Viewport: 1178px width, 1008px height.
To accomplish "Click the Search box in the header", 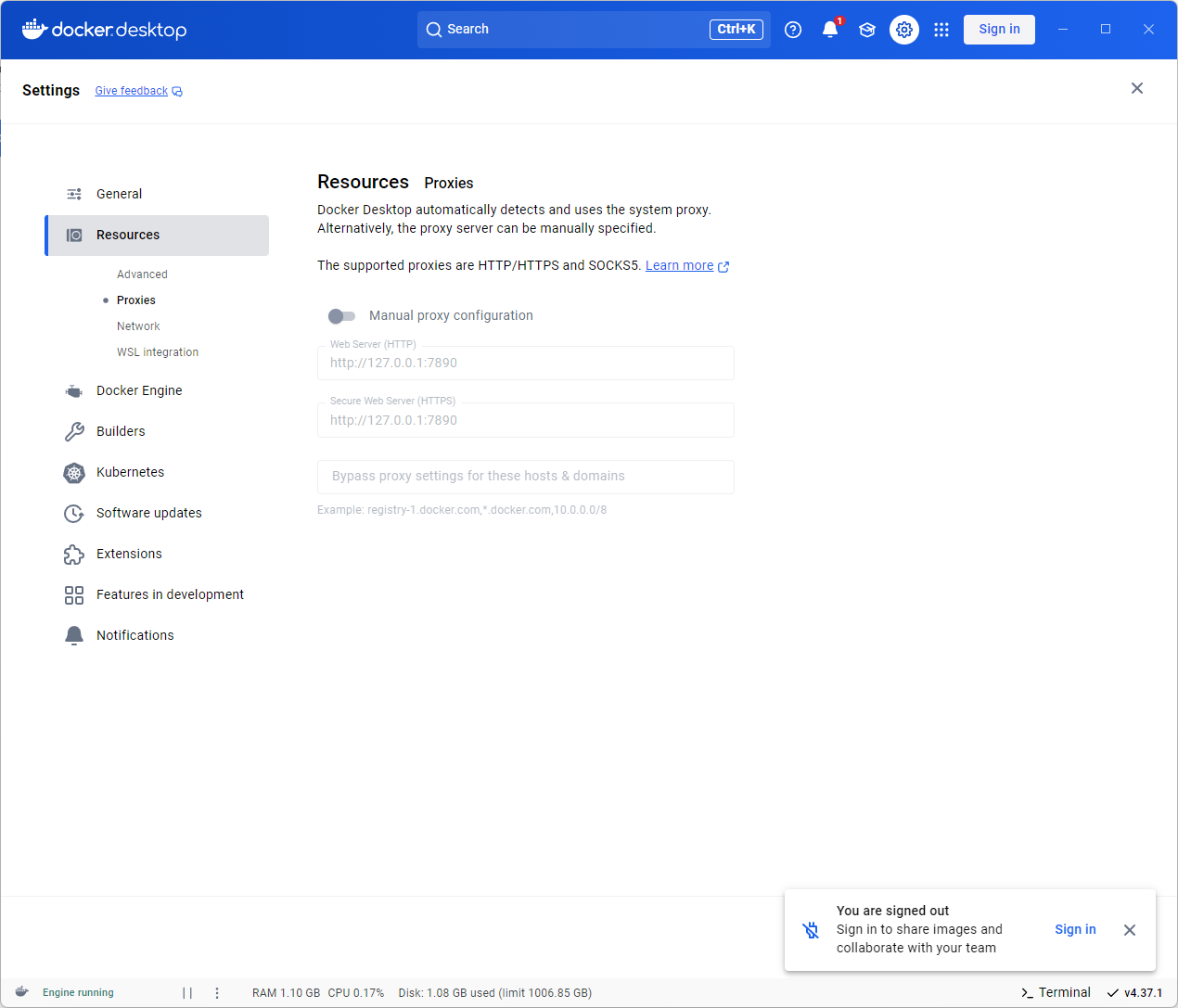I will coord(594,30).
